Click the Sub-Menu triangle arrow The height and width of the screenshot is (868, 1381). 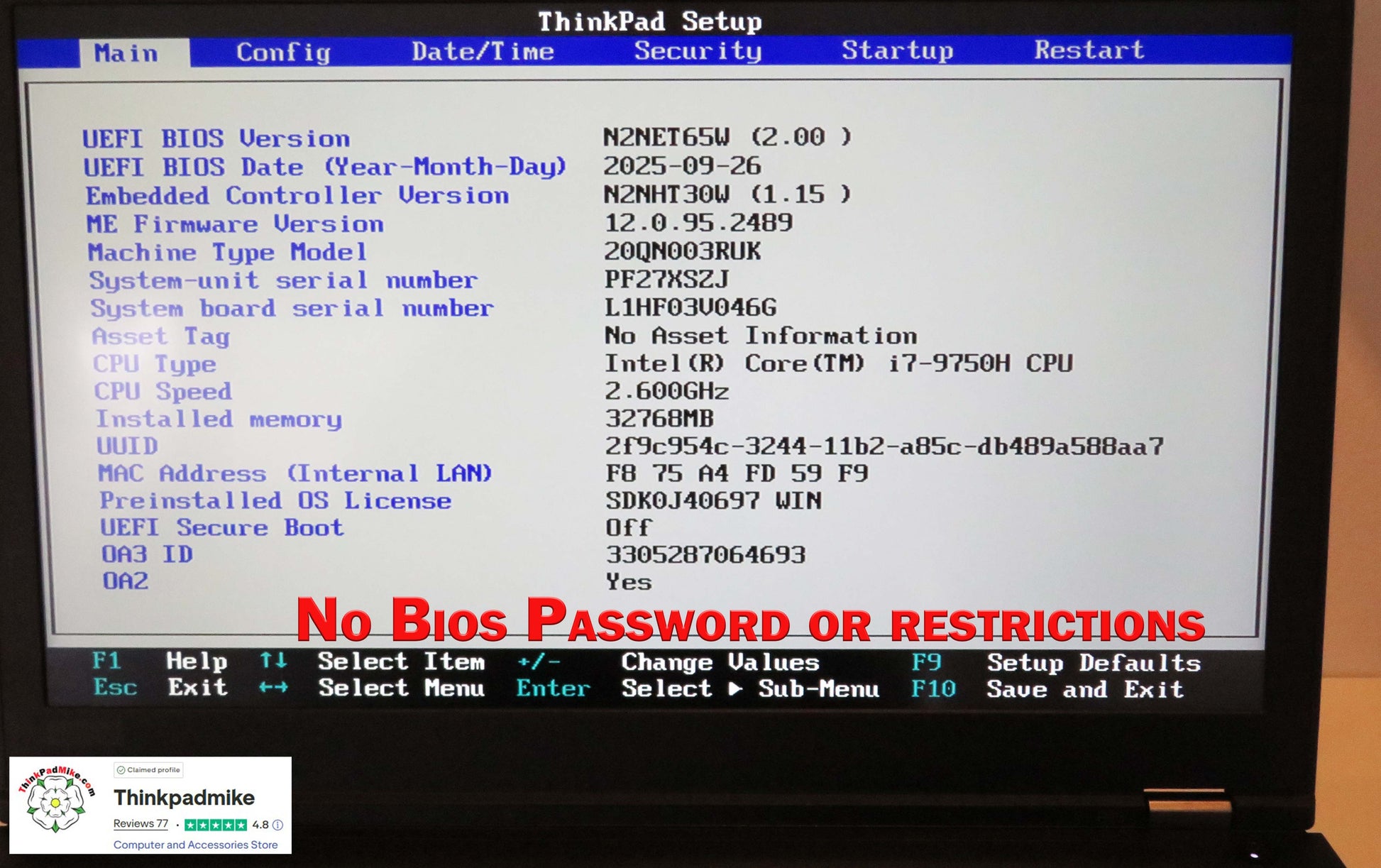[735, 688]
